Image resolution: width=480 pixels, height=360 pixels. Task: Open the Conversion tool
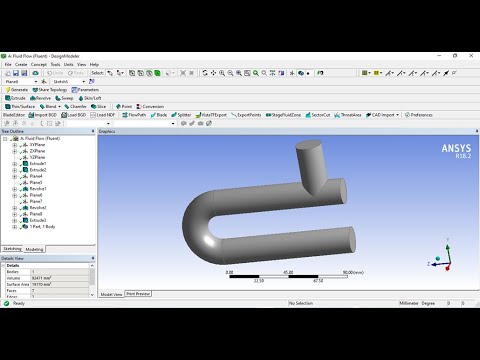pos(150,106)
